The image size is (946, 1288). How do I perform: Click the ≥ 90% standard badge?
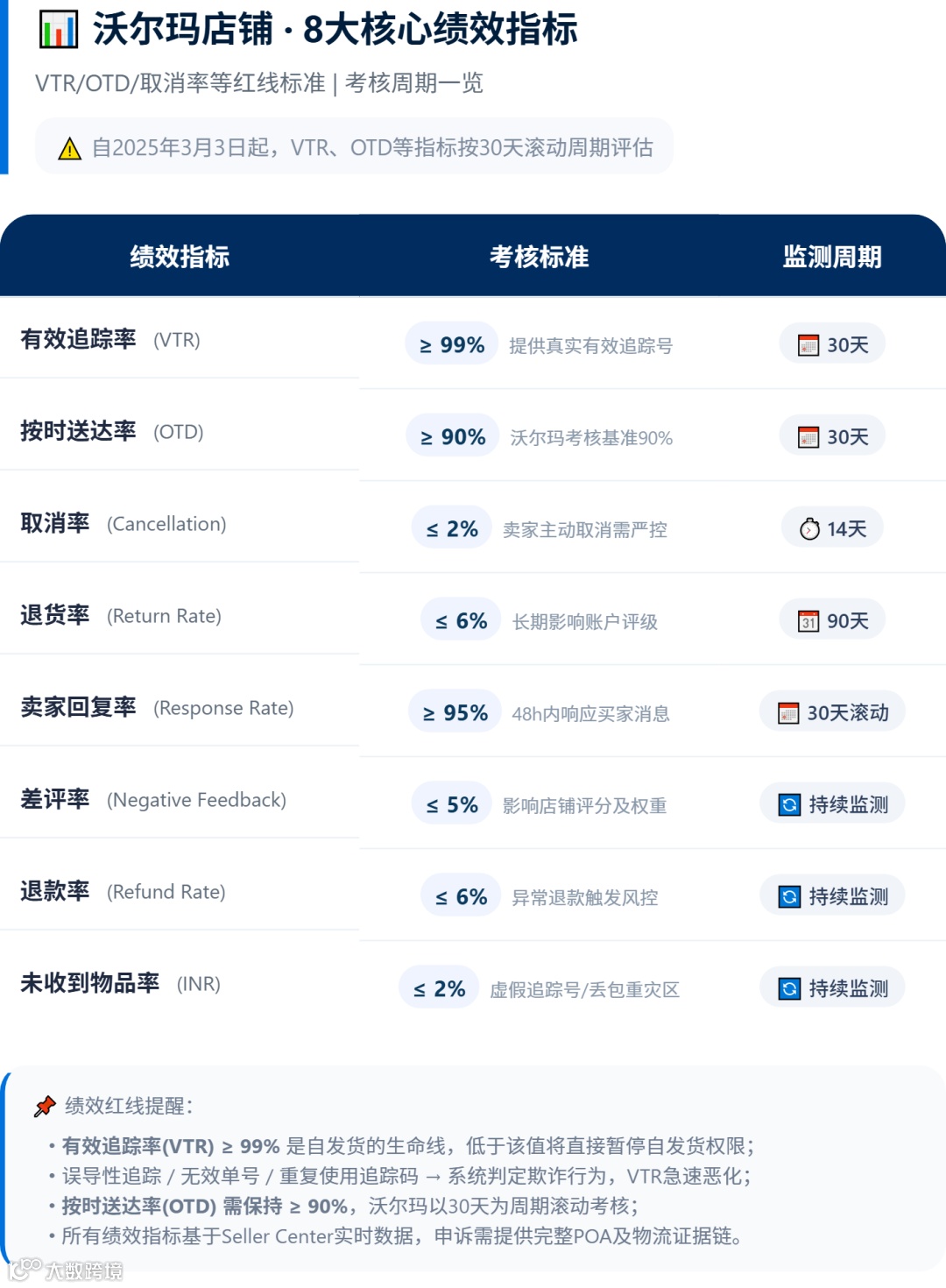tap(453, 436)
